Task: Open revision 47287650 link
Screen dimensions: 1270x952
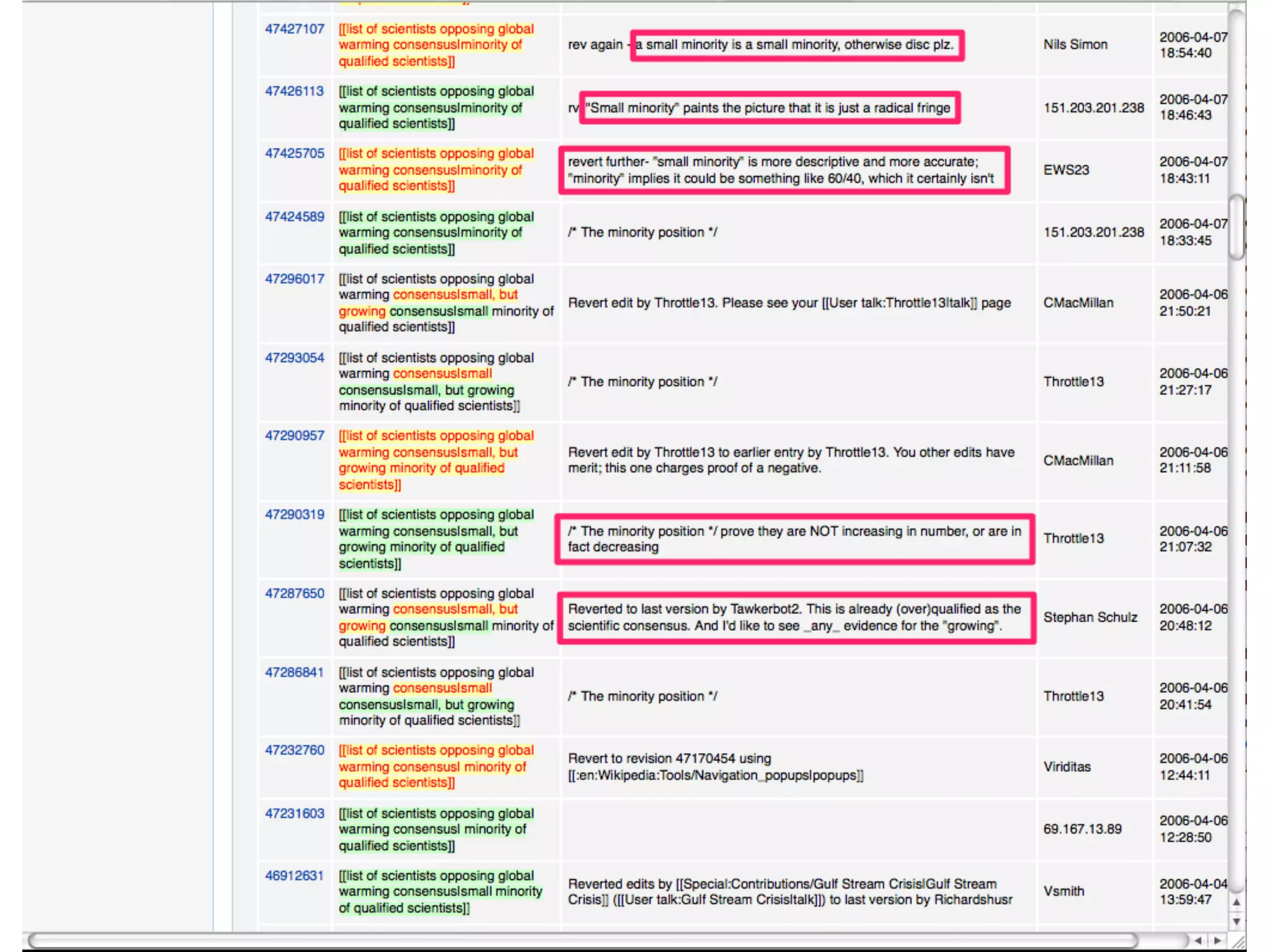Action: point(295,593)
